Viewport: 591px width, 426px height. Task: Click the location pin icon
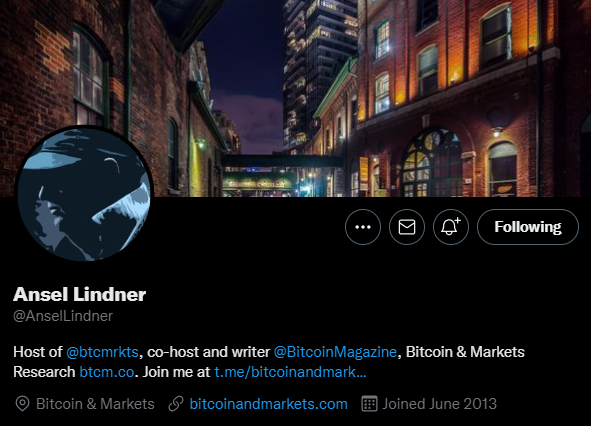(x=22, y=404)
